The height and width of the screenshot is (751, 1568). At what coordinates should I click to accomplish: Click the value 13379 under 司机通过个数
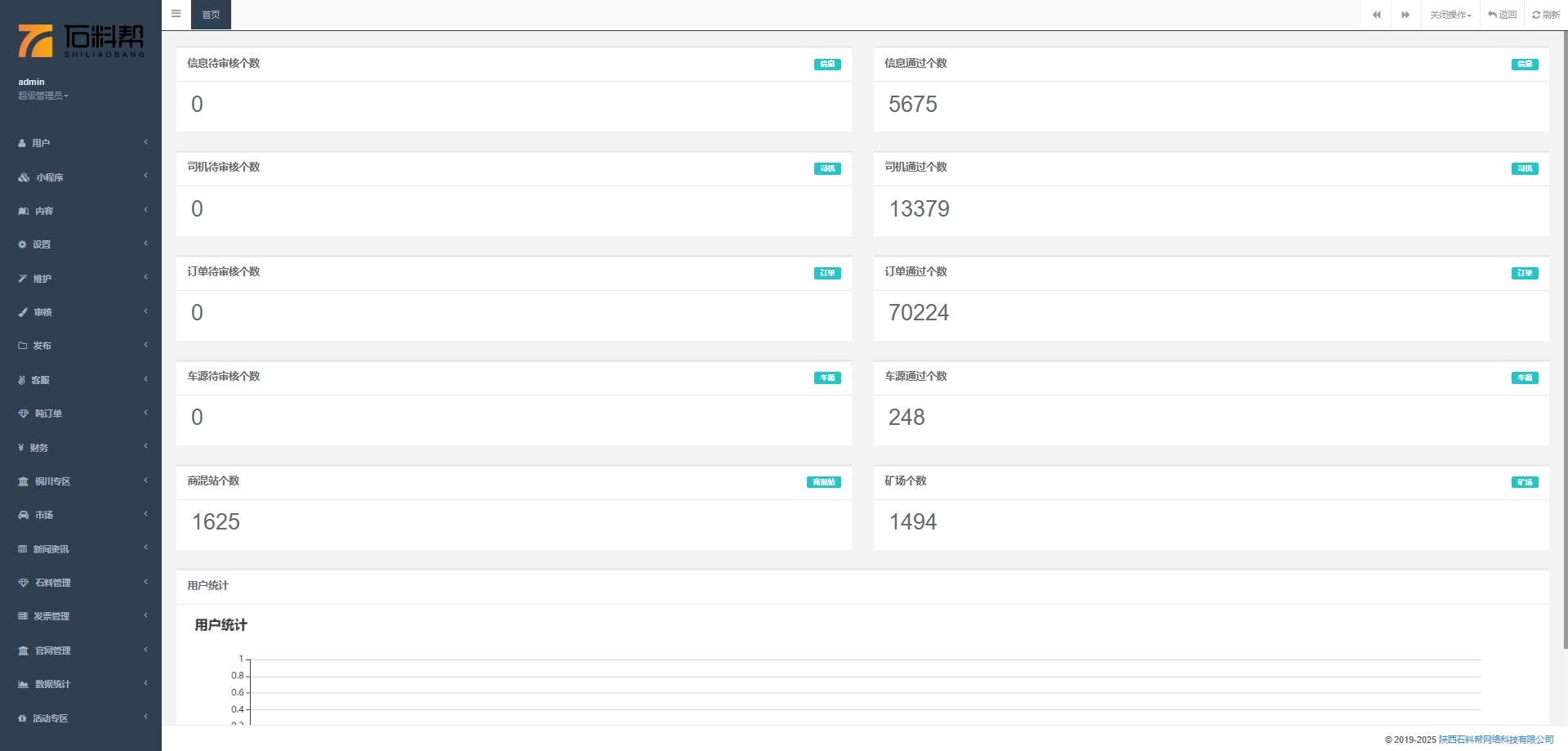tap(920, 208)
